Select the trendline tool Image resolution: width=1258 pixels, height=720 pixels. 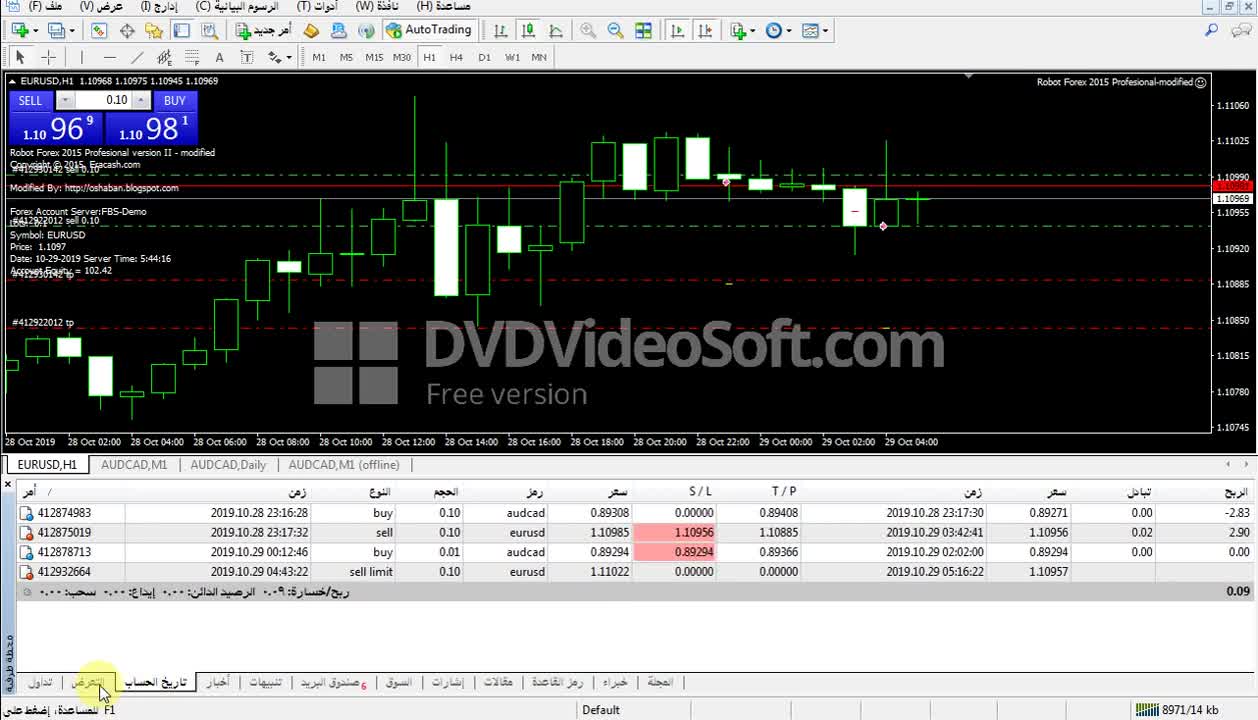tap(137, 57)
